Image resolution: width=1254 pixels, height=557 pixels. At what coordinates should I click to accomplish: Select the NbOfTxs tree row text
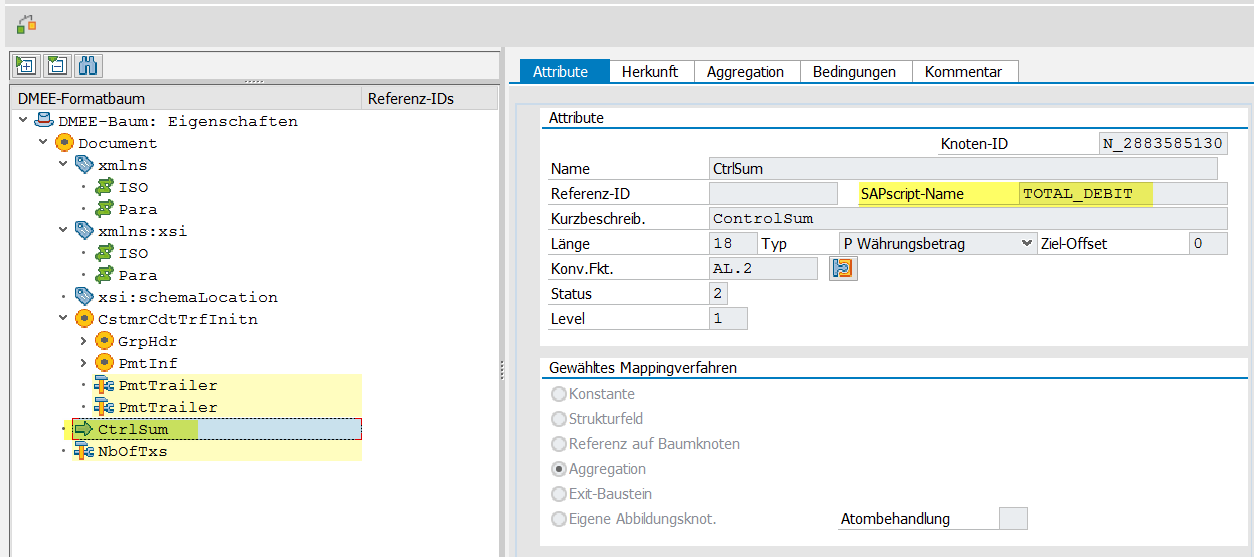[x=133, y=451]
